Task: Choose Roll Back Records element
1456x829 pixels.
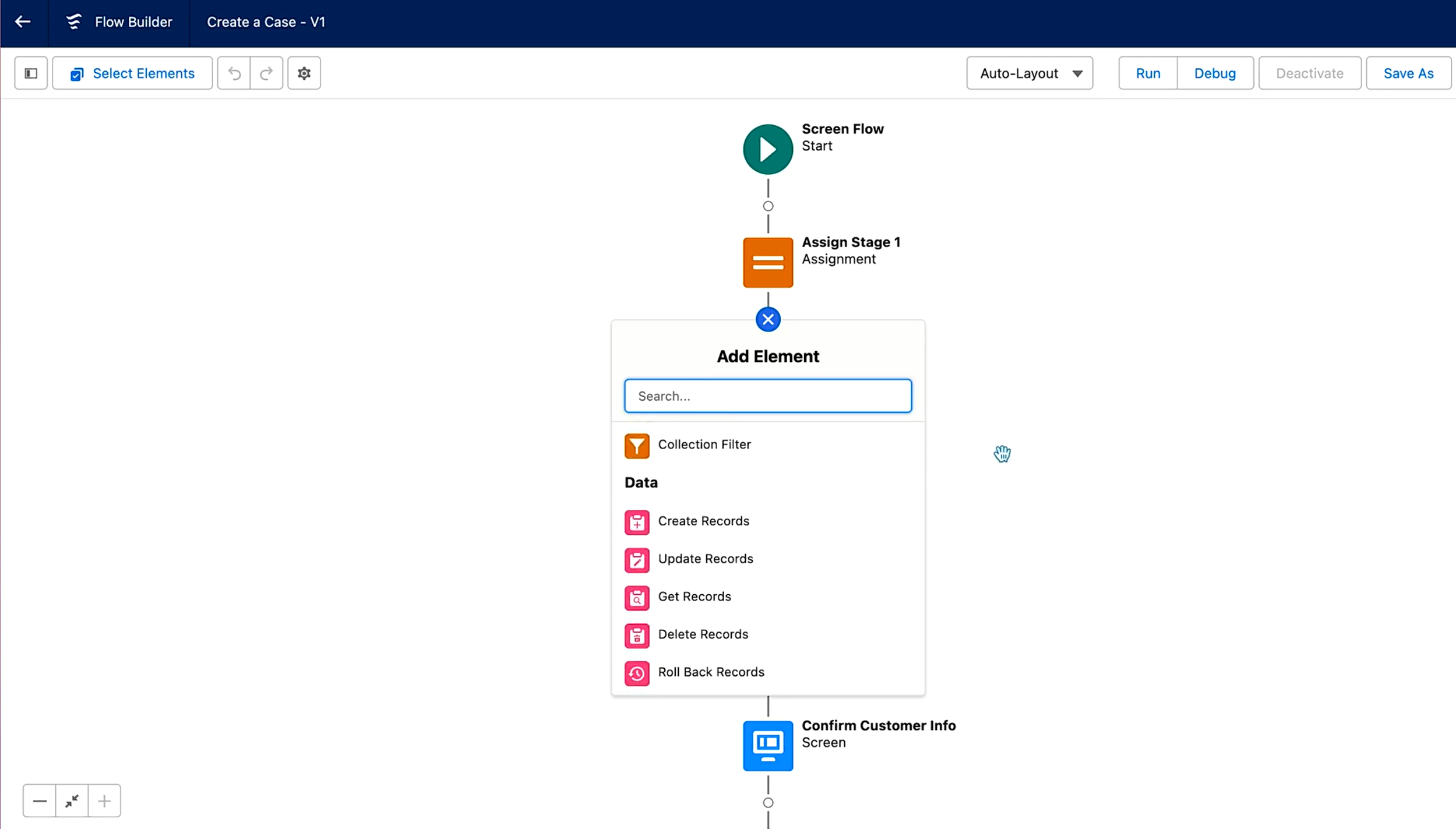Action: (x=768, y=673)
